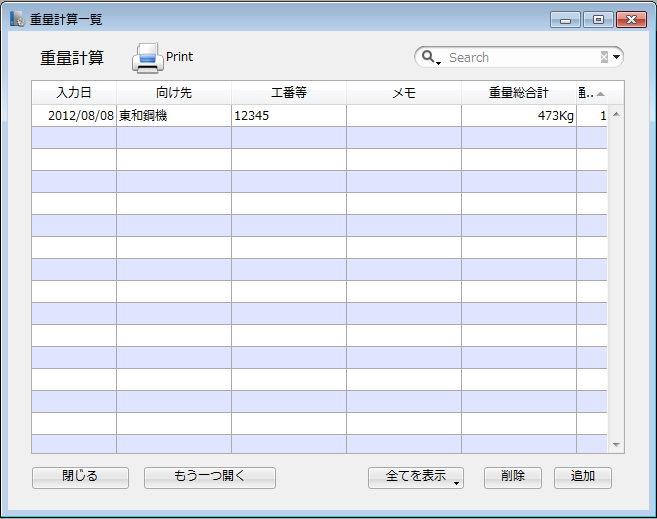657x519 pixels.
Task: Select the 東和鋼機 cell in first row
Action: click(x=174, y=116)
